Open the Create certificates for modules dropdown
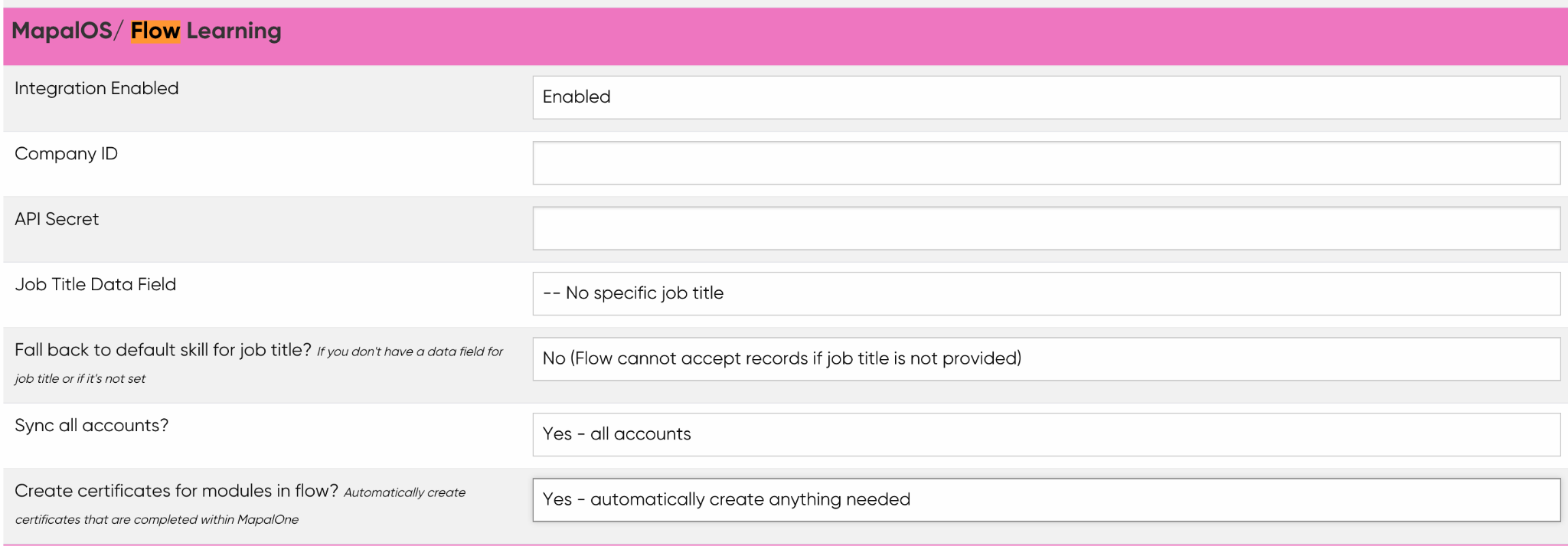The height and width of the screenshot is (546, 1568). click(x=1046, y=500)
